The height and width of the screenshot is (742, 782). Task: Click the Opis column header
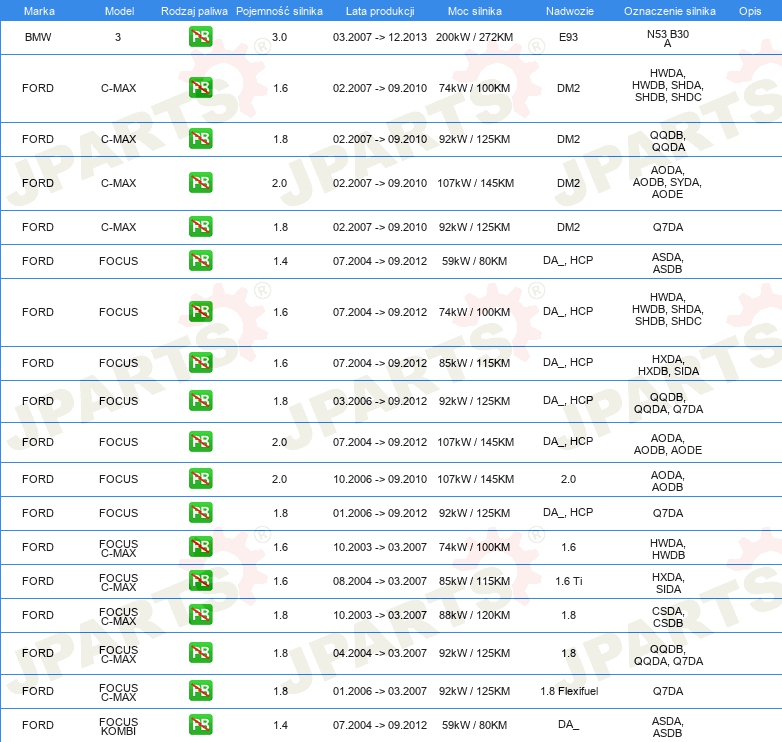pyautogui.click(x=750, y=11)
